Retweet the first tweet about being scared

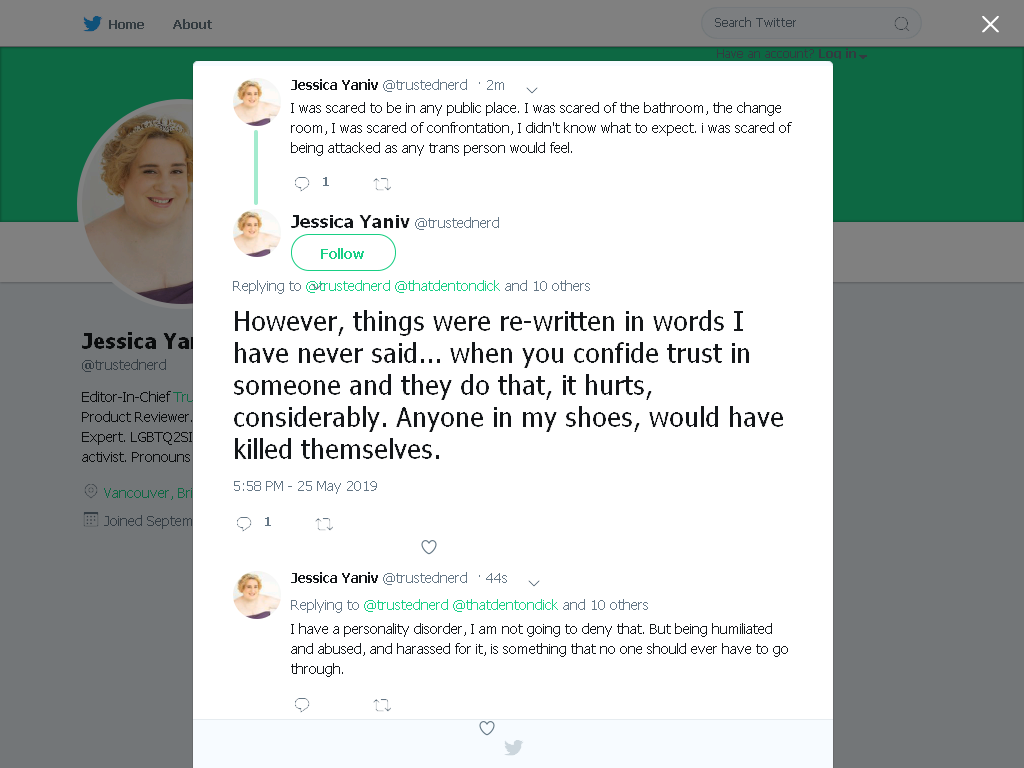(x=382, y=184)
